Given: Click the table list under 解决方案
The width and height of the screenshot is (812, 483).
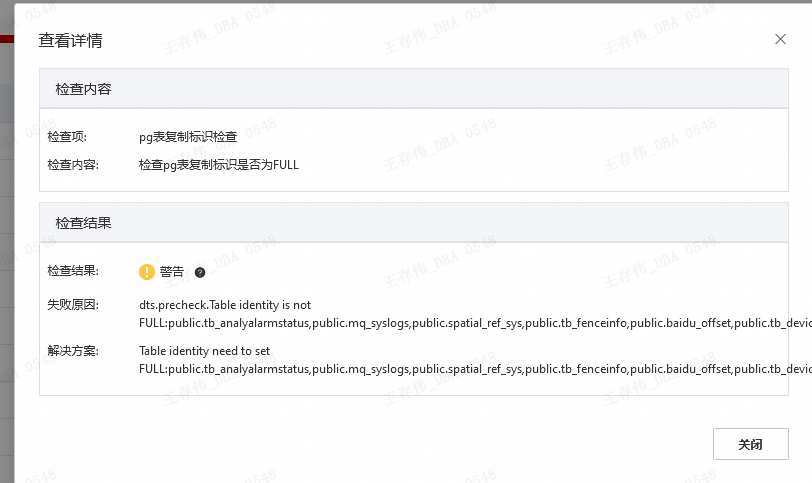Looking at the screenshot, I should coord(470,369).
